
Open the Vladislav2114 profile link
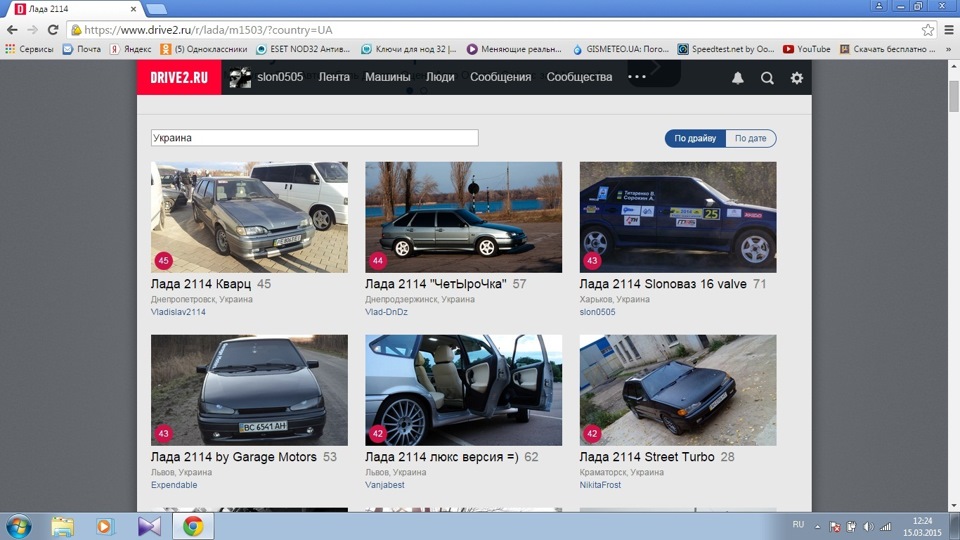coord(178,312)
